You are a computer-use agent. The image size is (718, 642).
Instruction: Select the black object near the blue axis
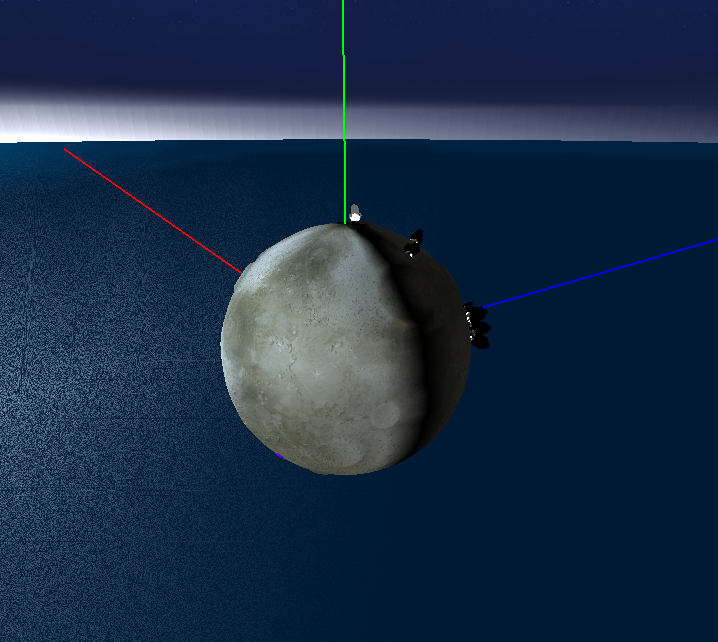tap(477, 325)
